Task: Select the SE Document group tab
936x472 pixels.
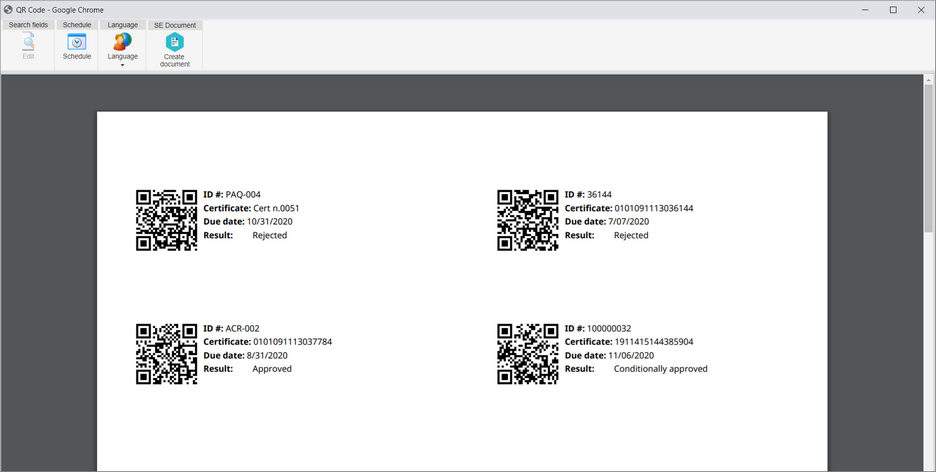Action: pos(175,25)
